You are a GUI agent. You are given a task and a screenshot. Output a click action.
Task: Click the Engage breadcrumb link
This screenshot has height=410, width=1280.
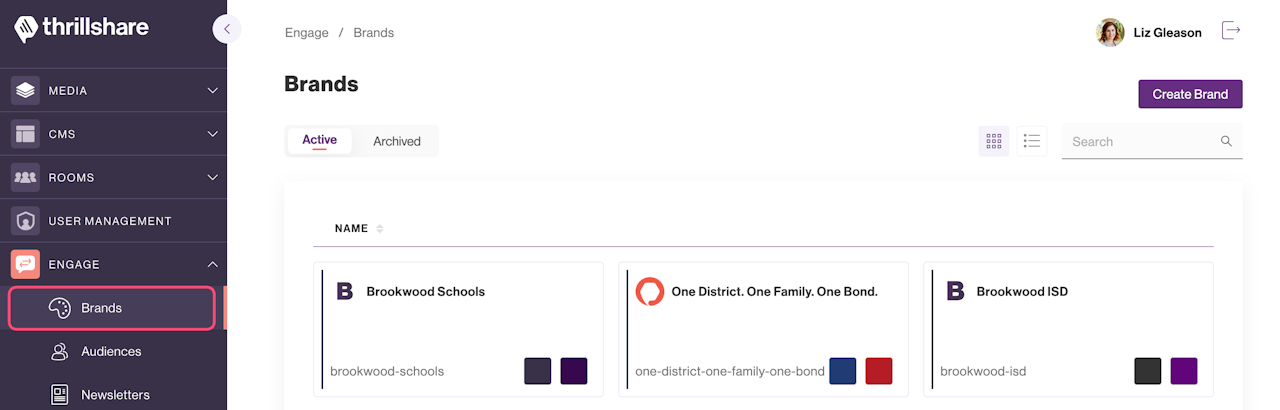coord(307,32)
